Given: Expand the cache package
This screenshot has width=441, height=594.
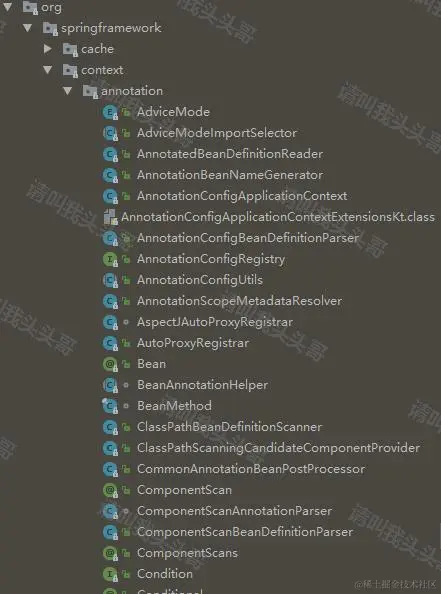Looking at the screenshot, I should 48,49.
